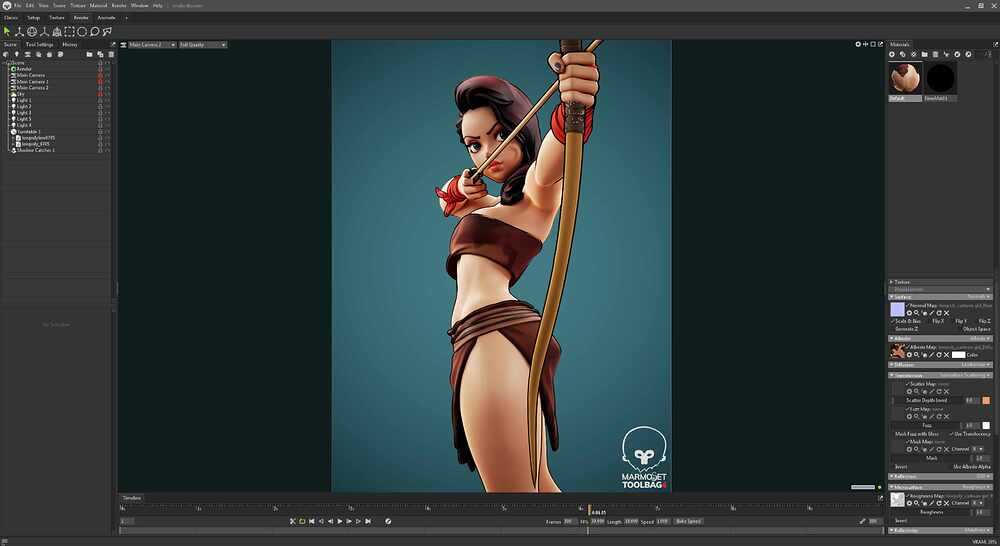The image size is (1000, 546).
Task: Open the Albedo model dropdown
Action: click(x=980, y=338)
